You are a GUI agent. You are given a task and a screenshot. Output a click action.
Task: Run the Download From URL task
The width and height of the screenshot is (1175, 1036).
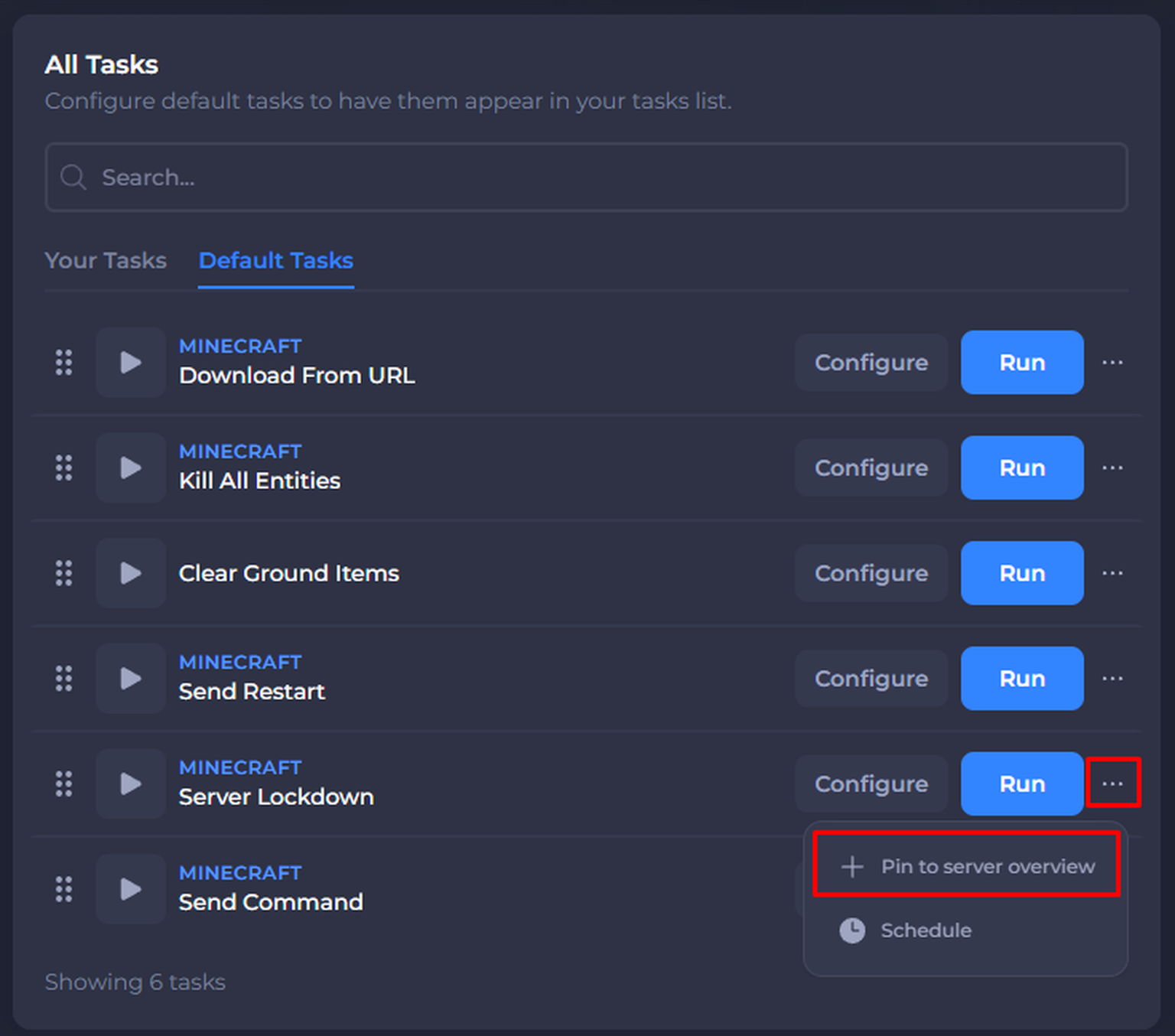tap(1022, 362)
